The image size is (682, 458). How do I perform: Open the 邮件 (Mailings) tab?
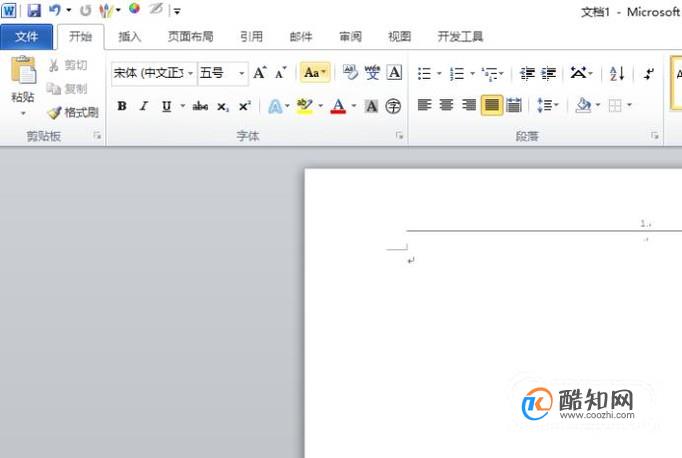(x=301, y=37)
